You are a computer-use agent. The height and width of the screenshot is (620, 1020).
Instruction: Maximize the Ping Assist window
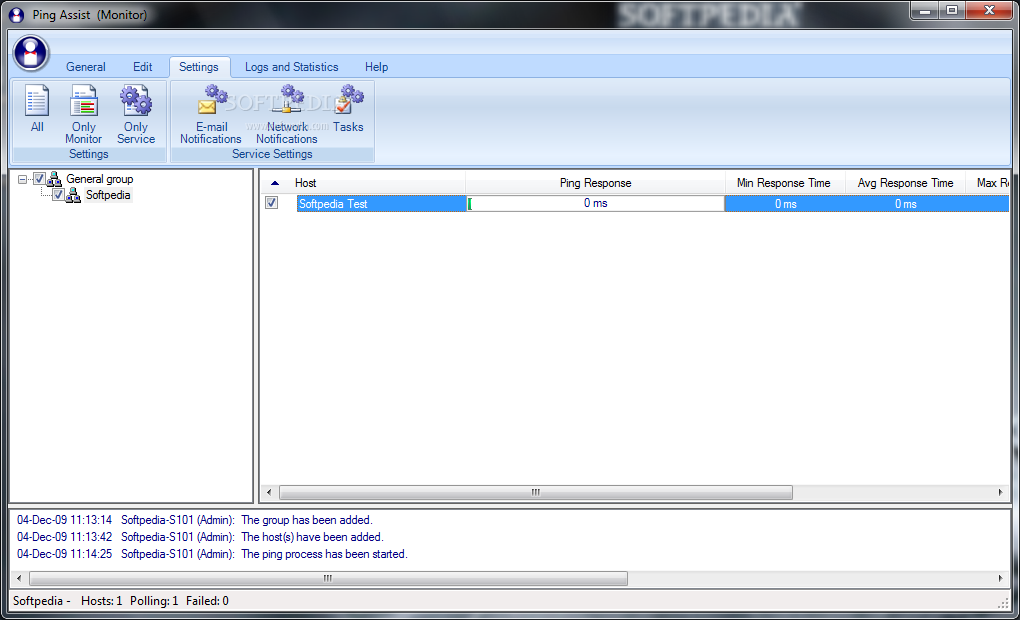click(x=952, y=11)
